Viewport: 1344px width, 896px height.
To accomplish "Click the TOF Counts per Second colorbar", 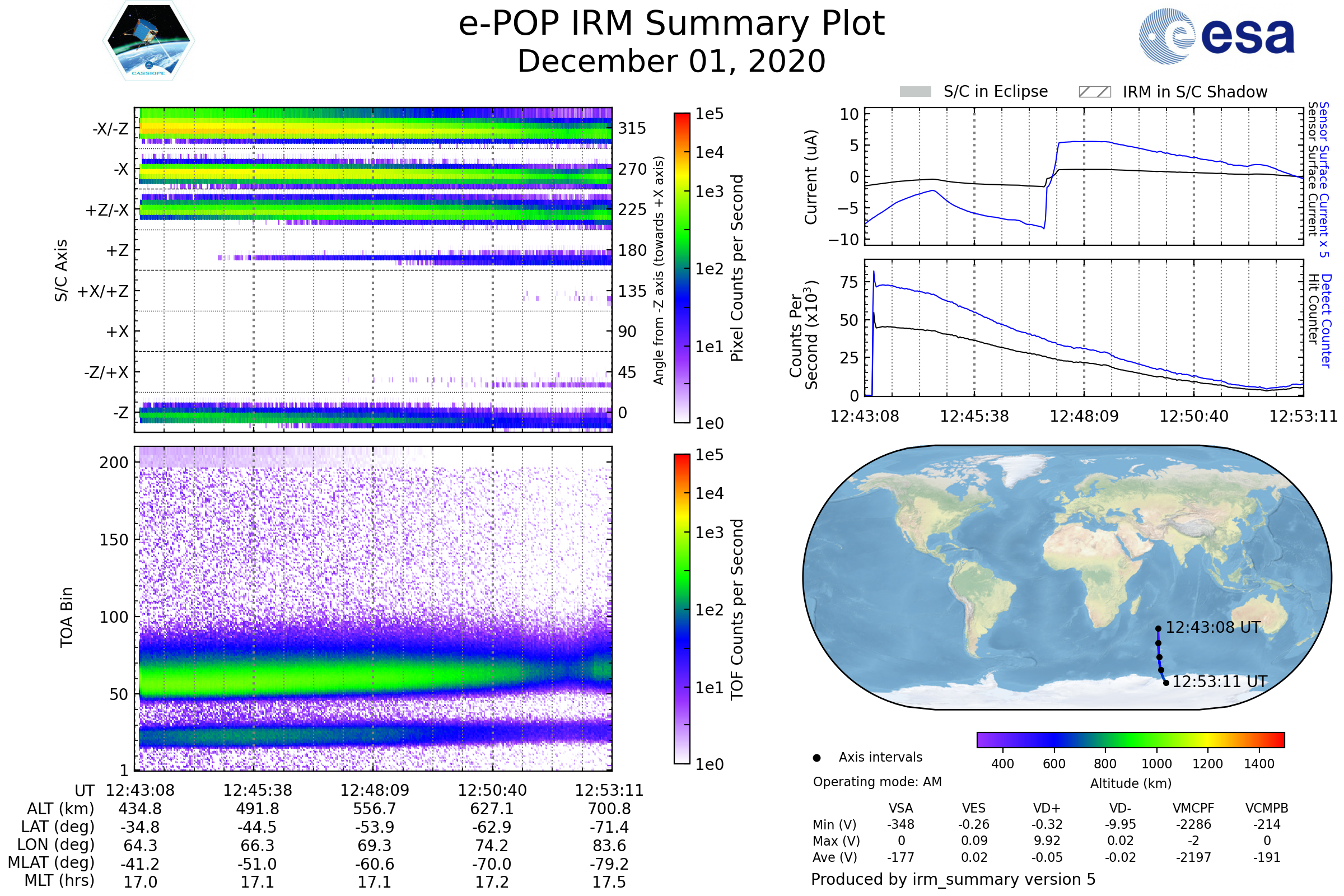I will (x=682, y=609).
